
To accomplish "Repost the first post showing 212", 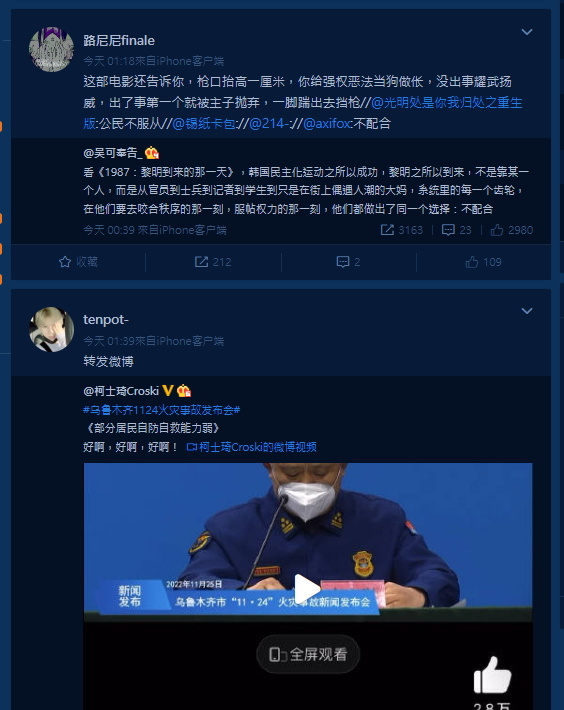I will (213, 262).
